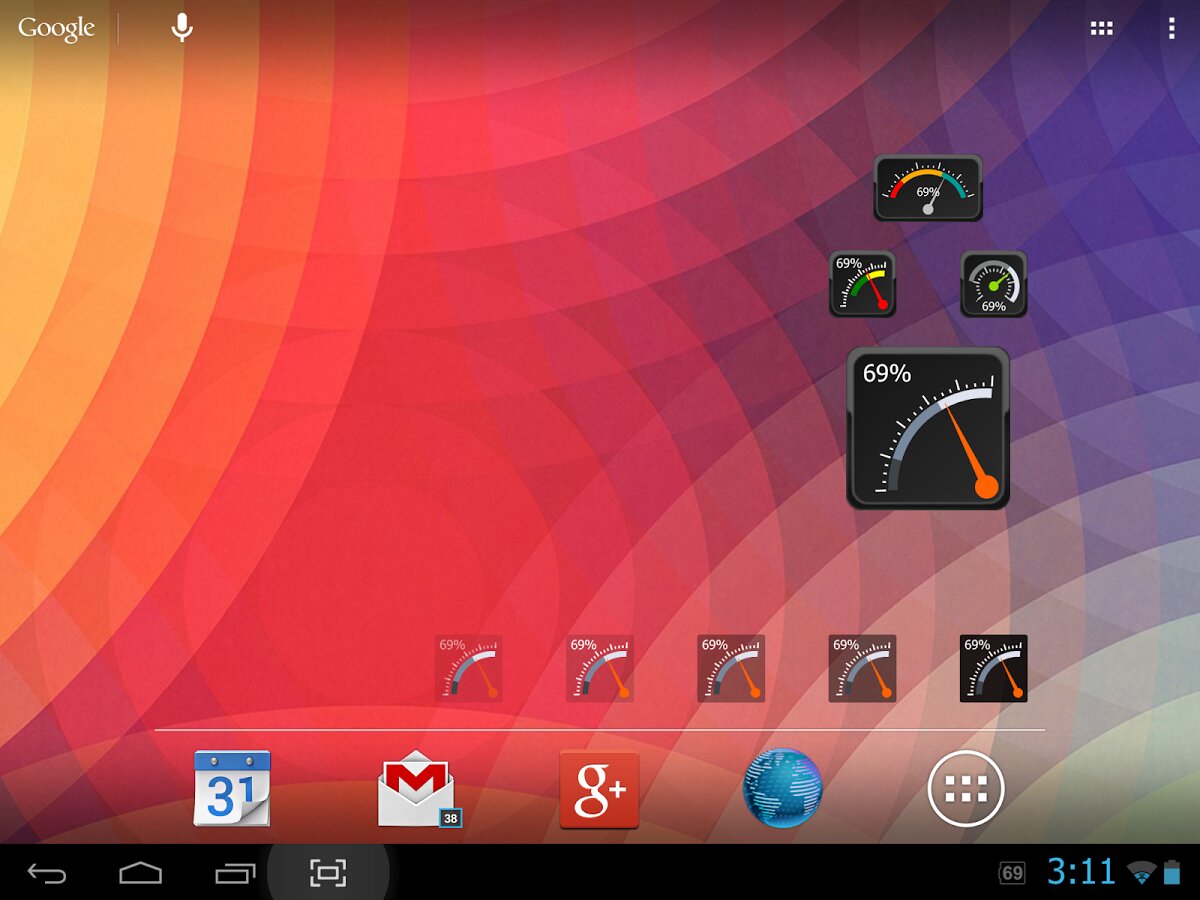Launch the globe Browser app
Viewport: 1200px width, 900px height.
tap(783, 788)
